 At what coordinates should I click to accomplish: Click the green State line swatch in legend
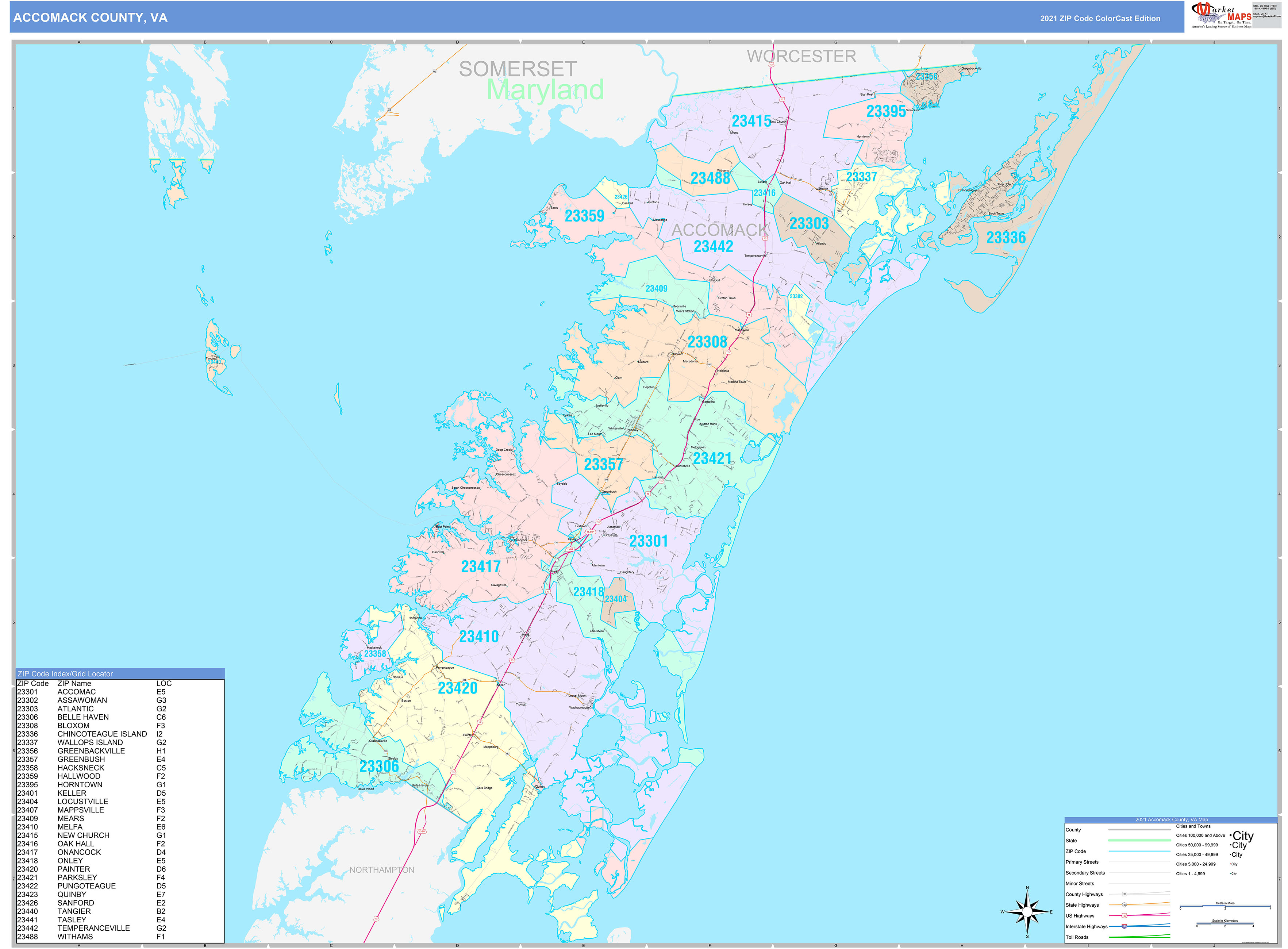[1139, 841]
